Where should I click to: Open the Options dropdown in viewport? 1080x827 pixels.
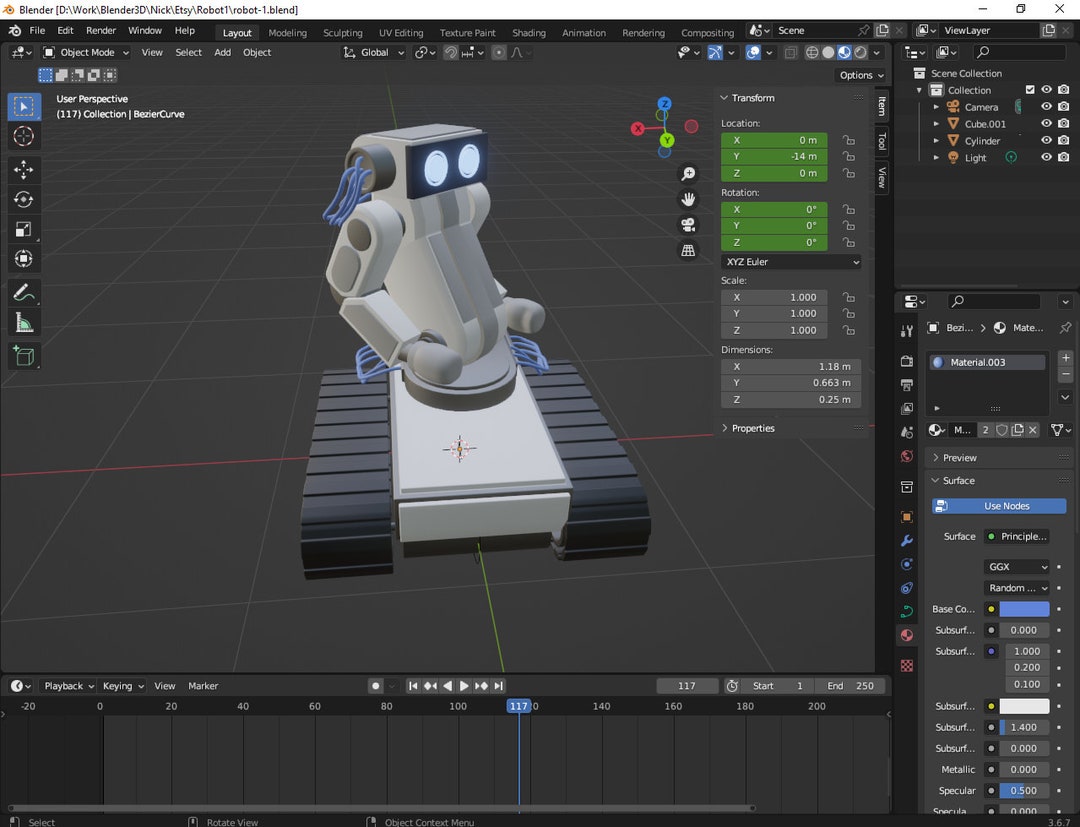(861, 75)
